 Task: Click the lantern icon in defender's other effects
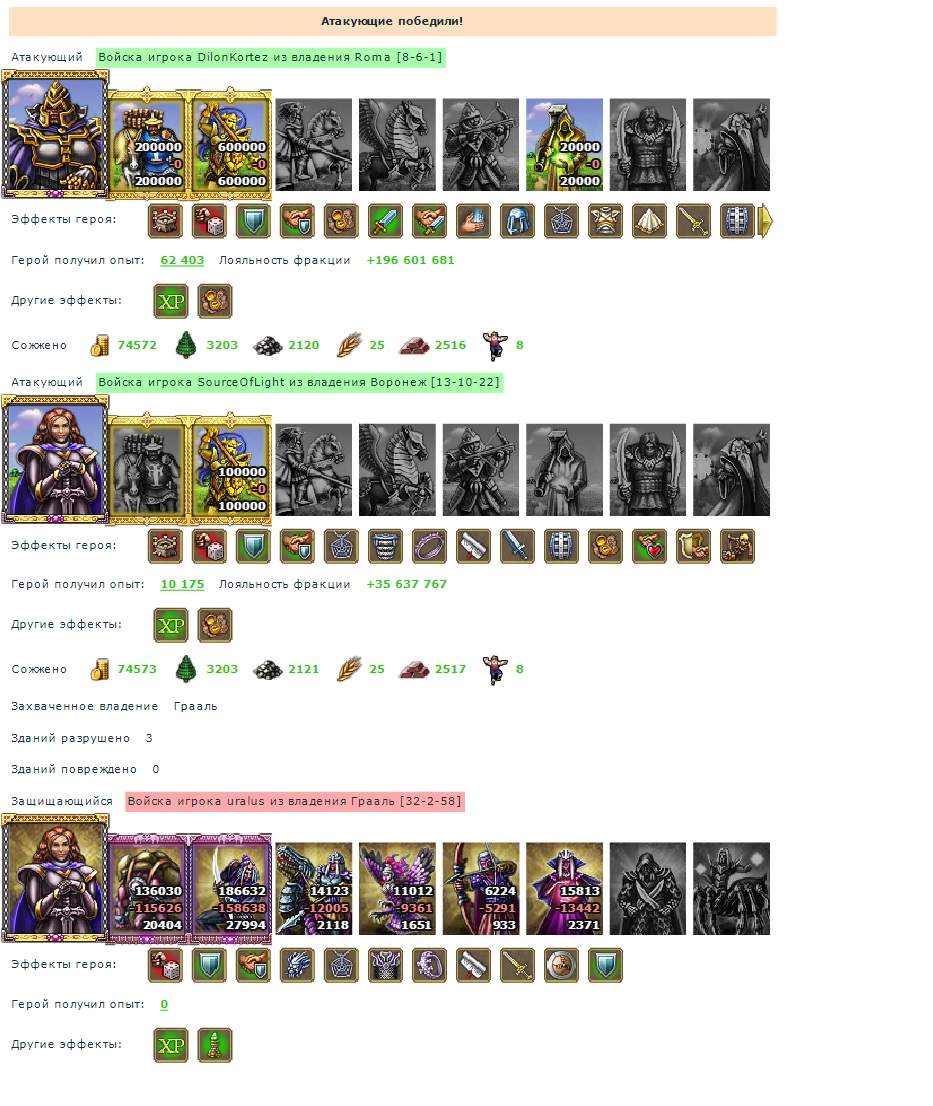[x=214, y=1045]
